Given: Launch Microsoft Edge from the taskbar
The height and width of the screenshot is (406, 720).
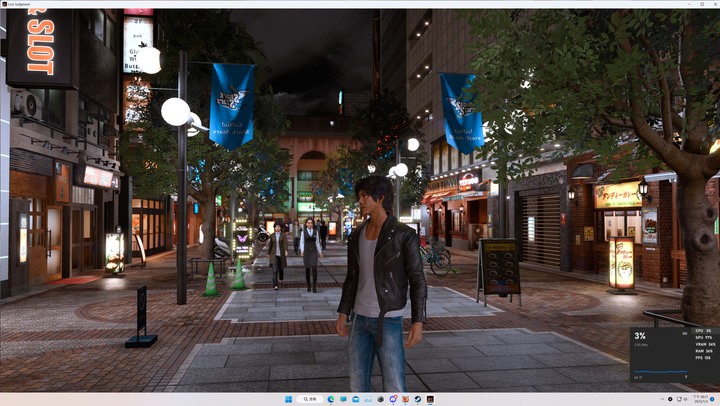Looking at the screenshot, I should (x=331, y=399).
